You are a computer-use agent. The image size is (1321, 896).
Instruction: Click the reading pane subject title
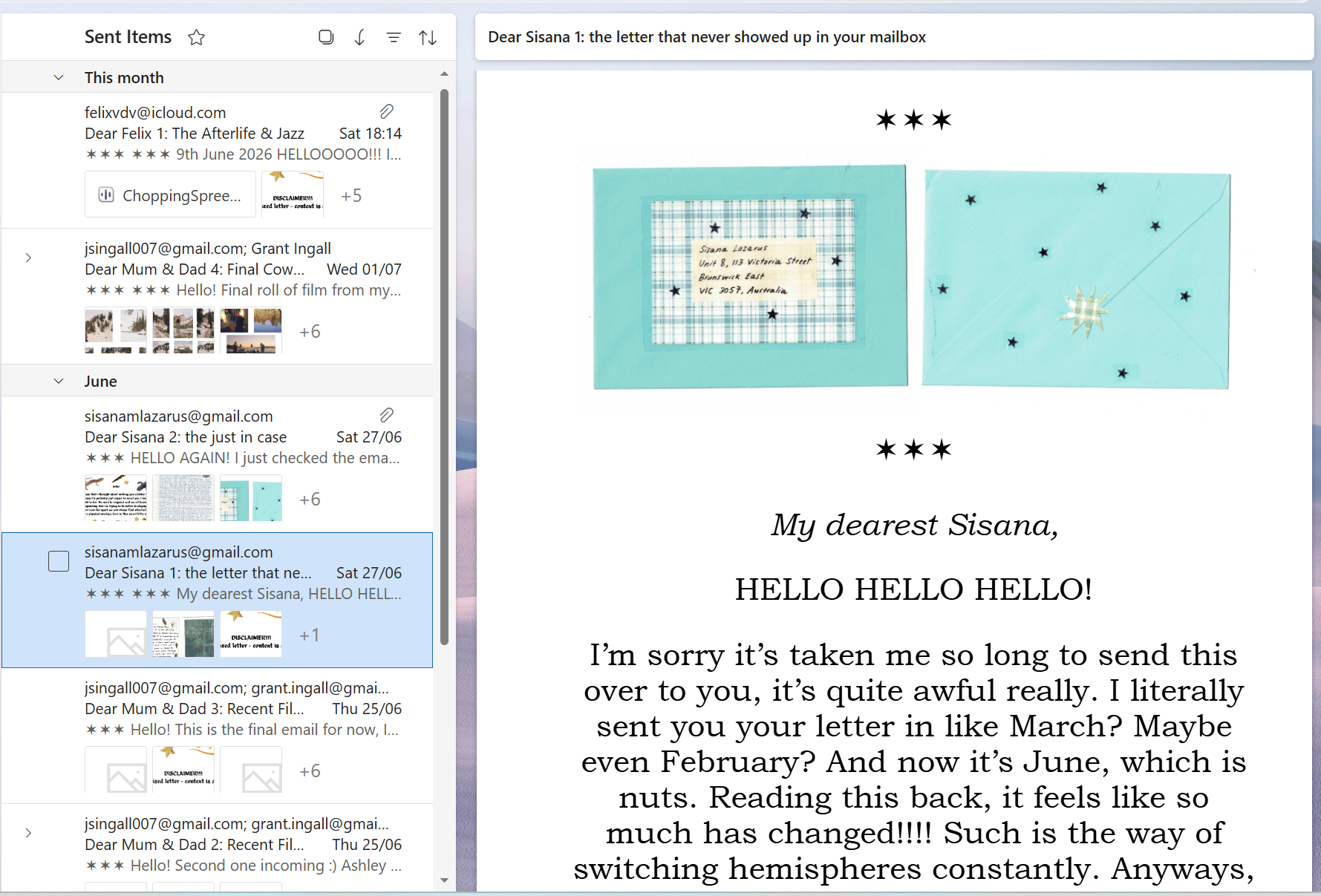(x=707, y=37)
